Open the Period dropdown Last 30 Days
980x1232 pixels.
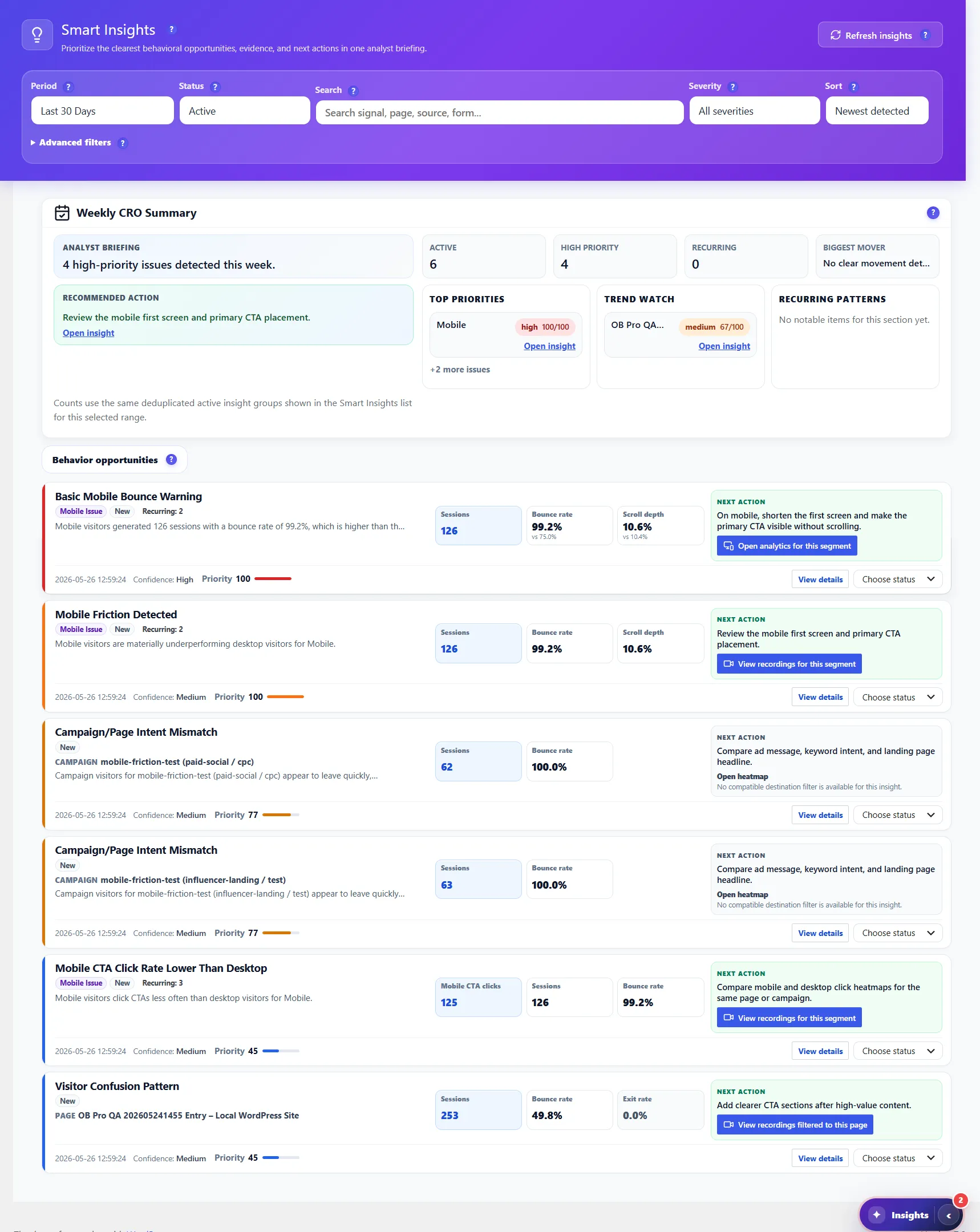[x=102, y=111]
